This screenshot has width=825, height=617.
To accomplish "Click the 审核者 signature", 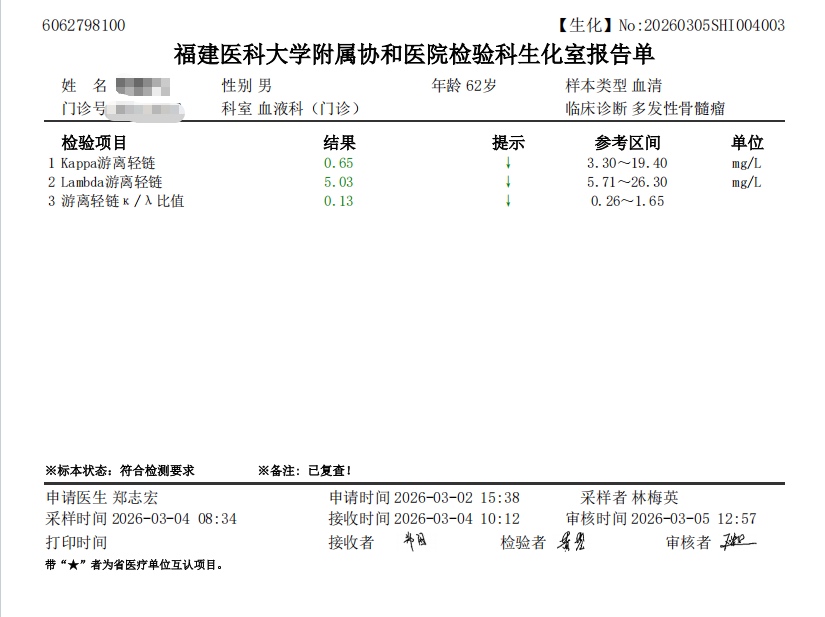I will coord(738,541).
